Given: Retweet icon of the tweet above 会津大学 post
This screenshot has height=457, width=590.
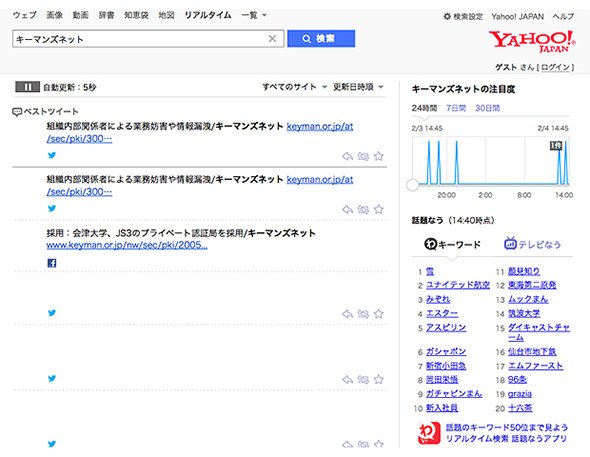Looking at the screenshot, I should pos(363,210).
